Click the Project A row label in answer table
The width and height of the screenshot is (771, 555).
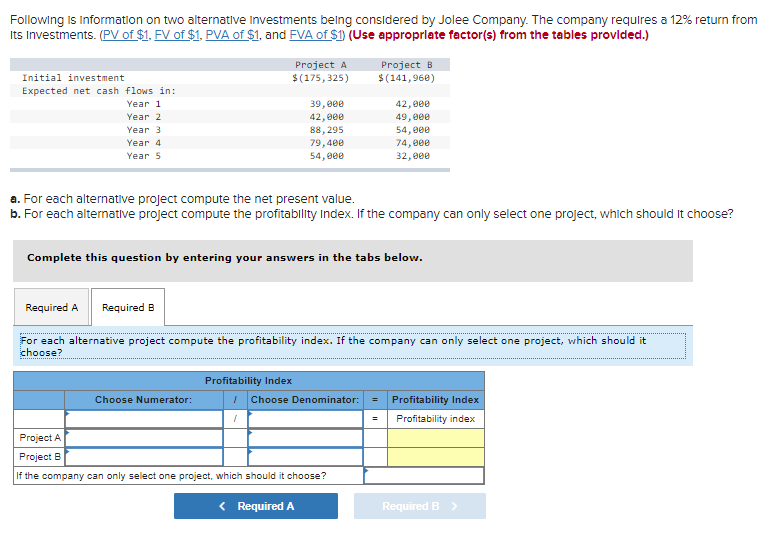(x=40, y=438)
